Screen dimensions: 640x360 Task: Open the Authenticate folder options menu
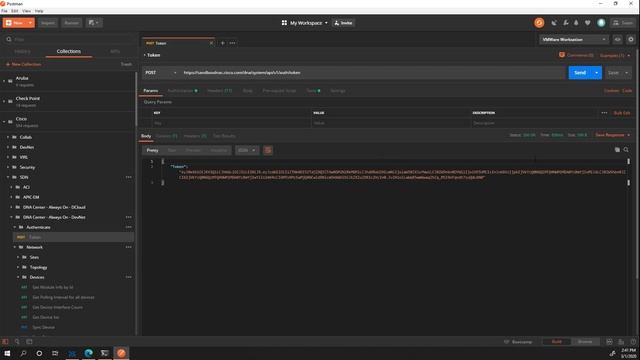[x=129, y=227]
